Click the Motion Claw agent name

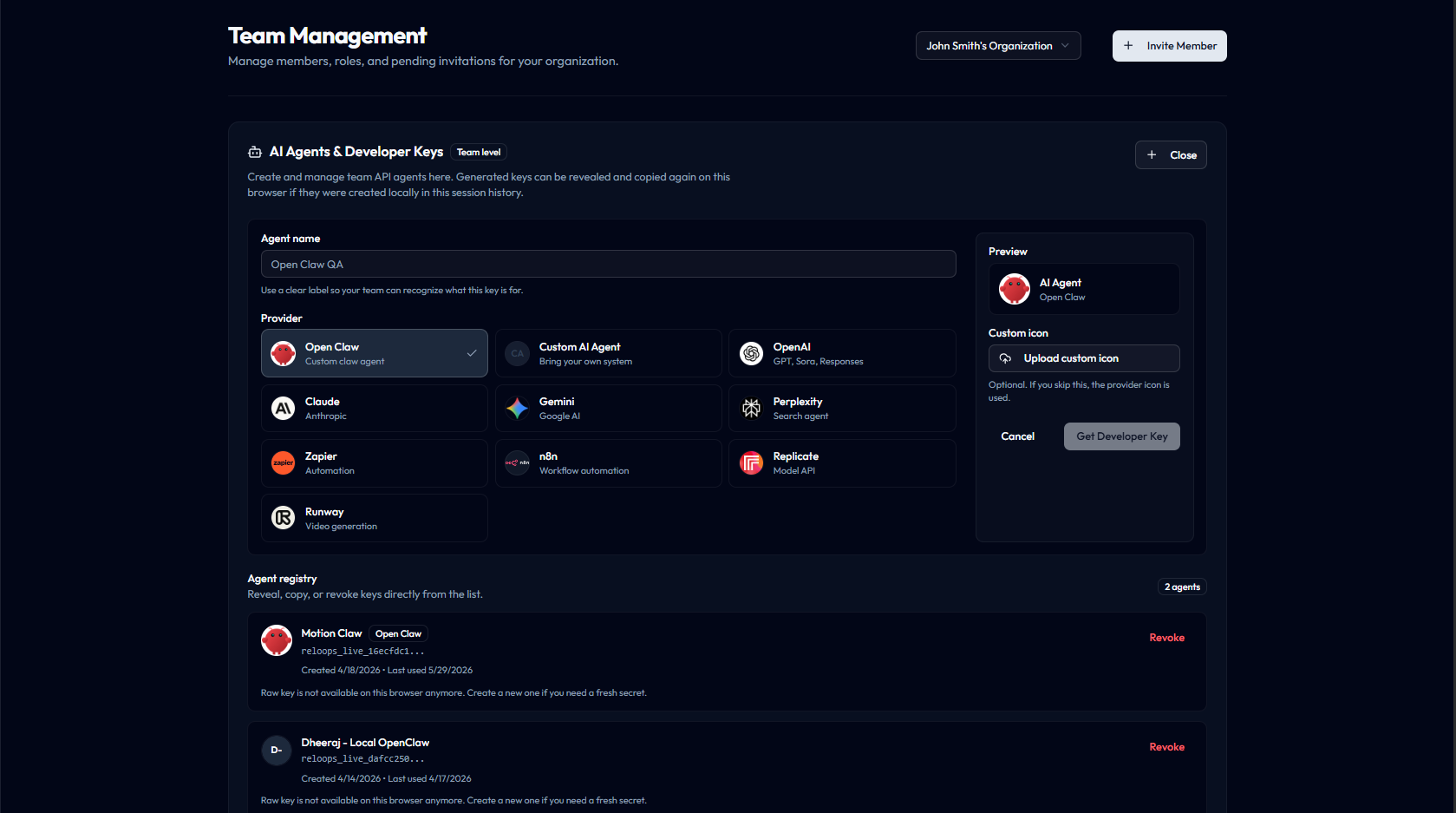[331, 633]
